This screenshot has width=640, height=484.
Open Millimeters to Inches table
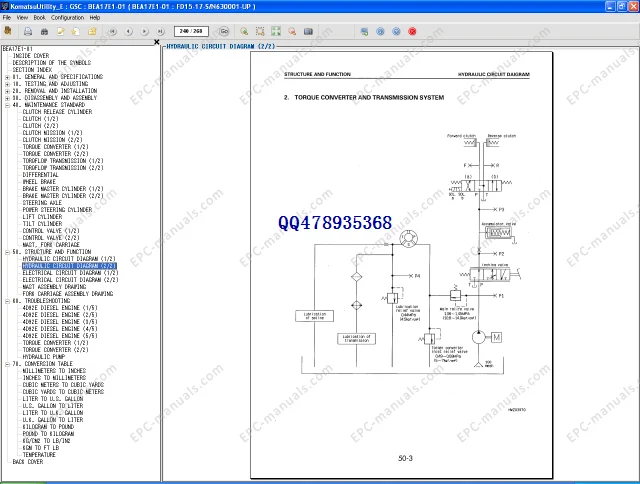pyautogui.click(x=54, y=371)
